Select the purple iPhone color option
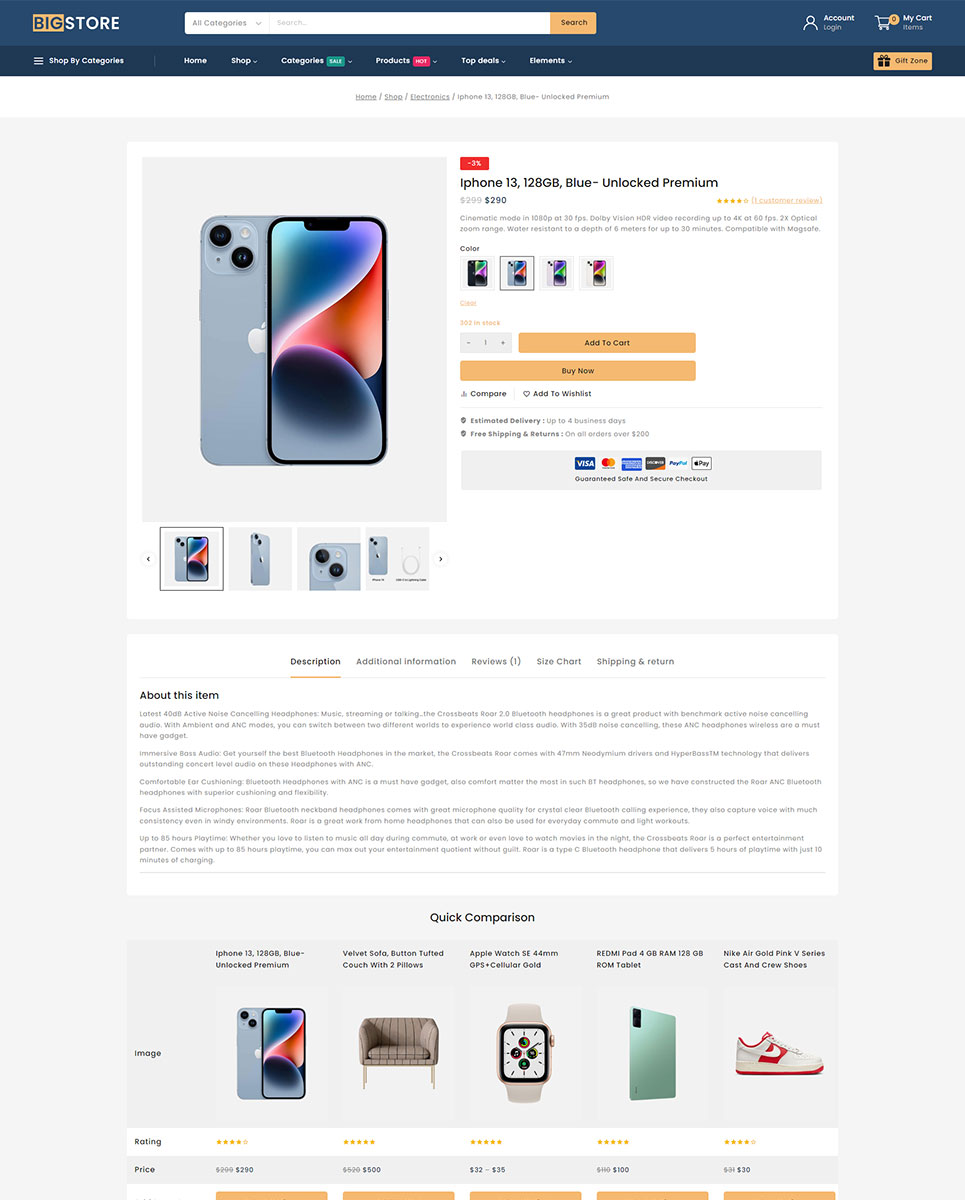Viewport: 965px width, 1200px height. click(557, 273)
